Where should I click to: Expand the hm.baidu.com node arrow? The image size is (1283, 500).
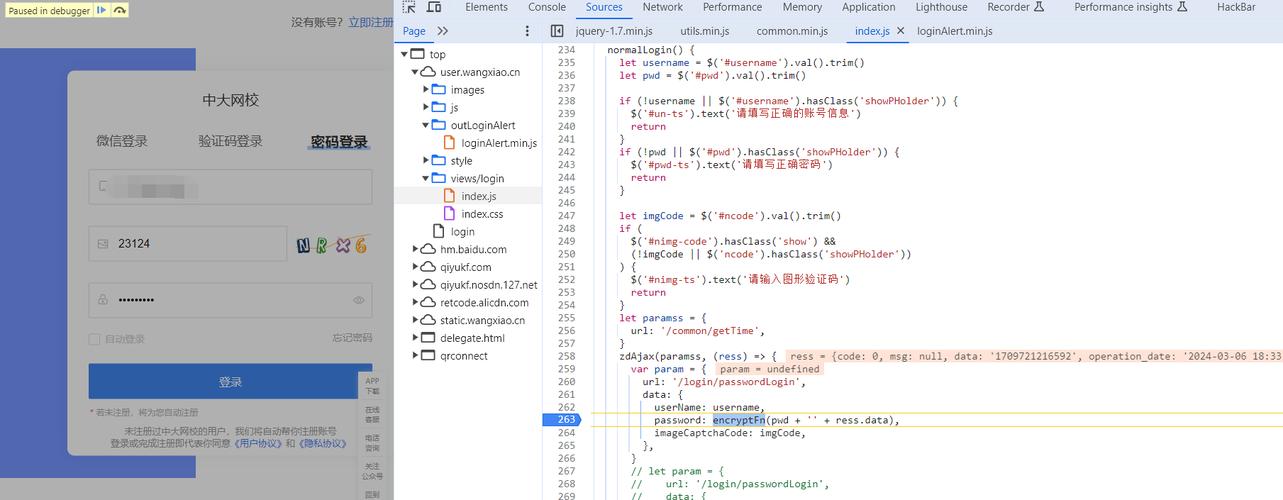(415, 249)
